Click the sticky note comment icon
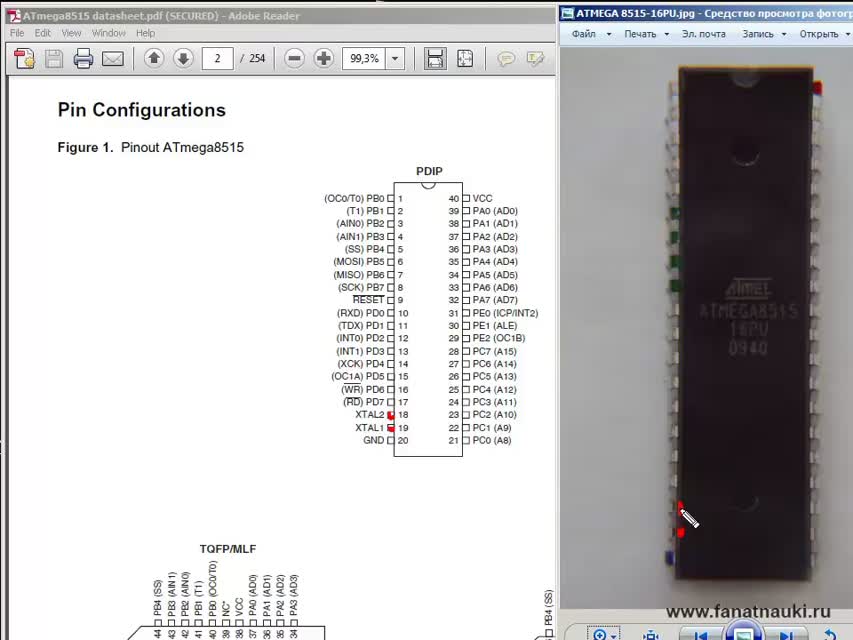The width and height of the screenshot is (853, 640). pos(506,58)
